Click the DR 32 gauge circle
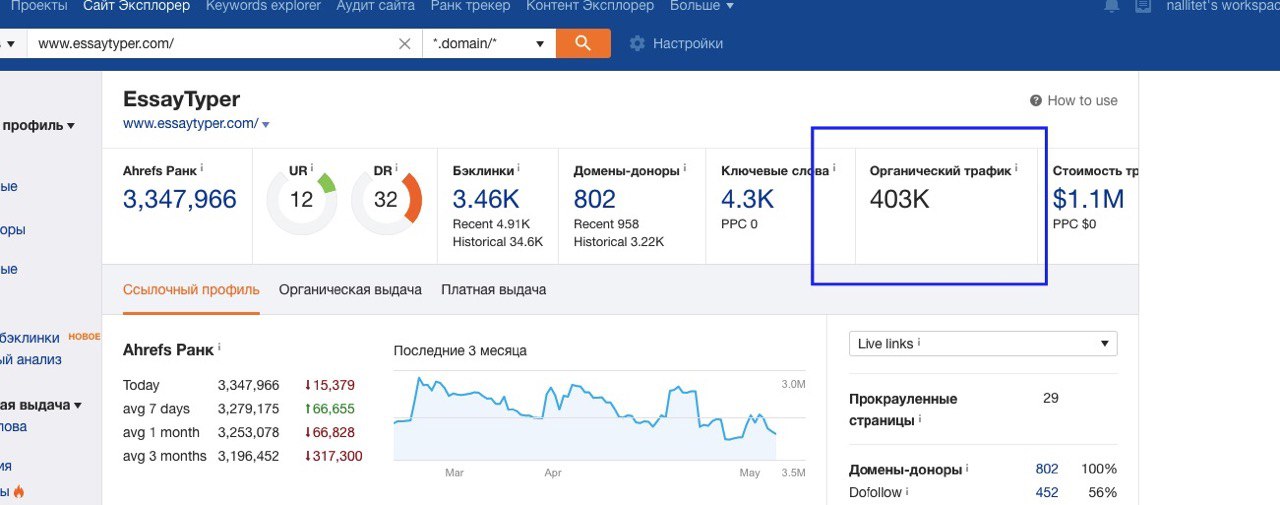 pyautogui.click(x=386, y=200)
